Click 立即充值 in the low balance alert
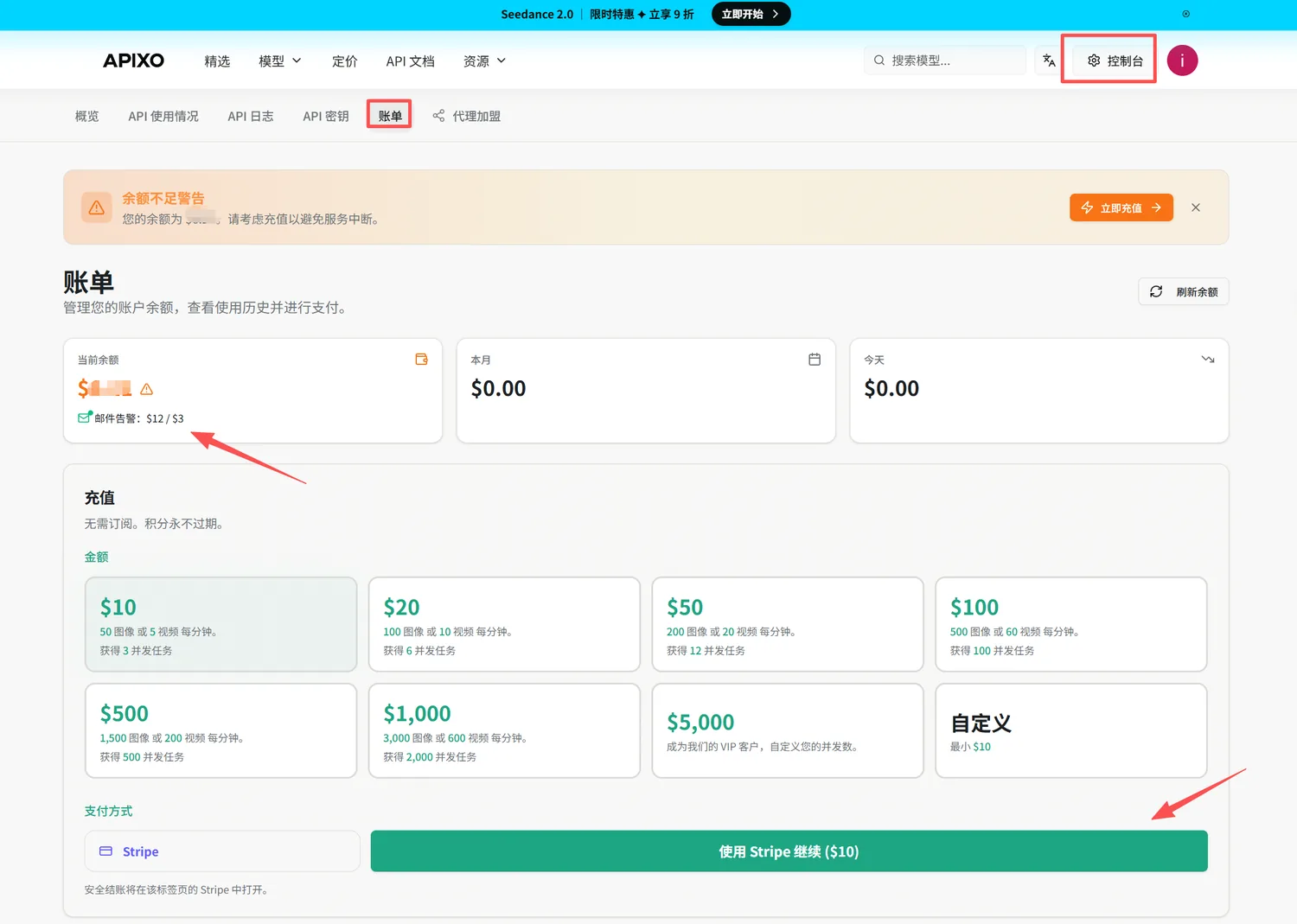 click(x=1121, y=207)
